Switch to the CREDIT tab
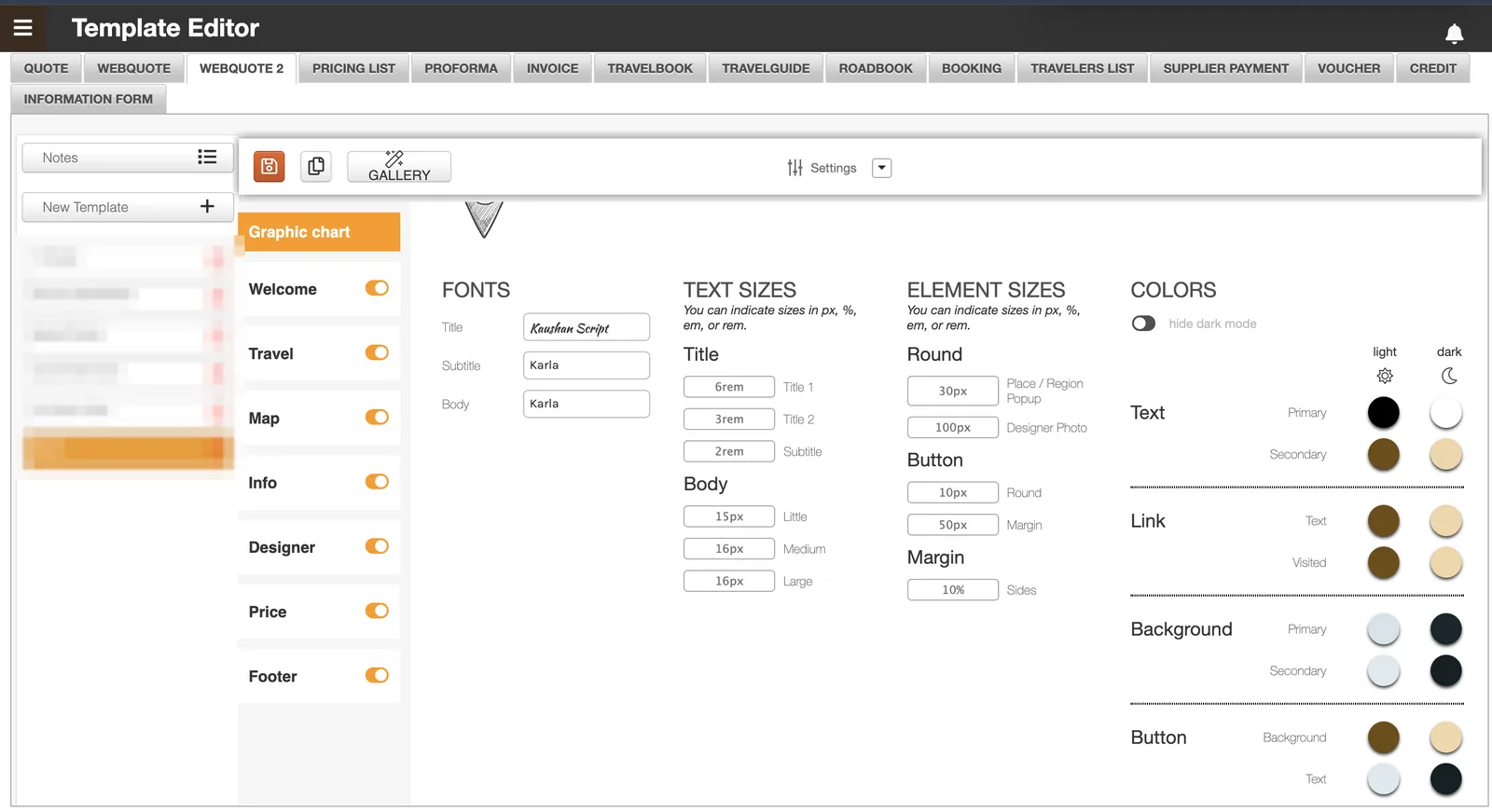Viewport: 1492px width, 812px height. tap(1432, 68)
